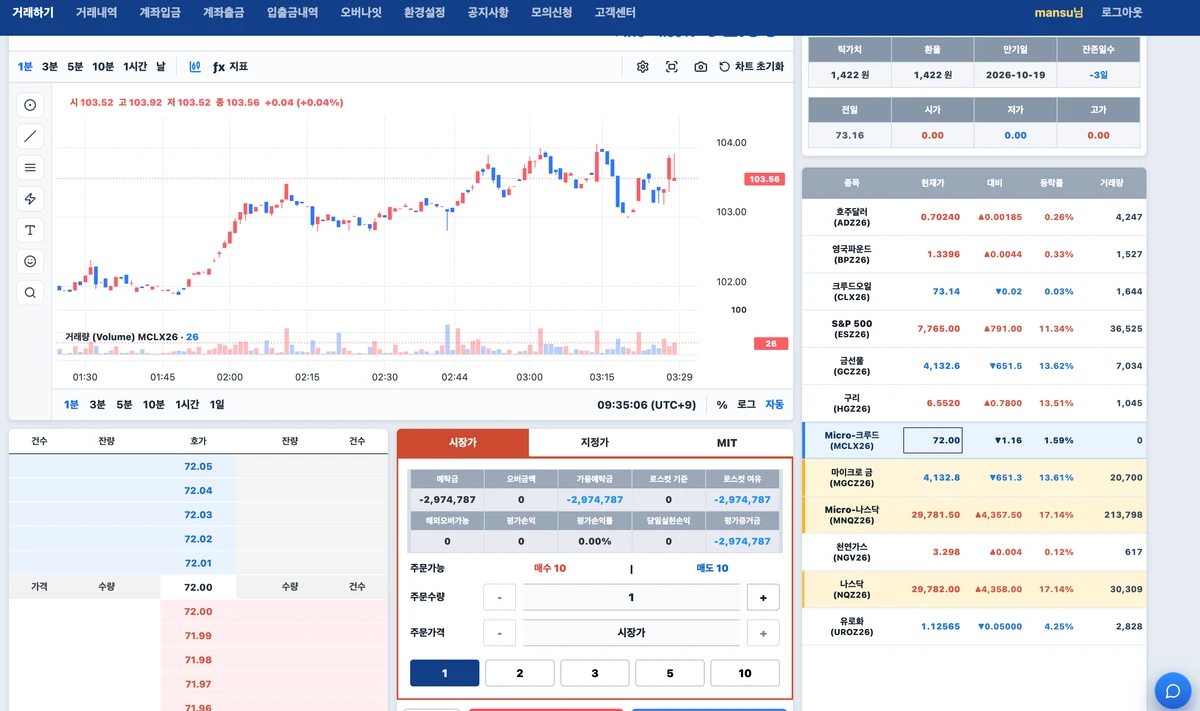Select 1시간 interval in top chart toolbar
This screenshot has width=1200, height=711.
click(135, 67)
